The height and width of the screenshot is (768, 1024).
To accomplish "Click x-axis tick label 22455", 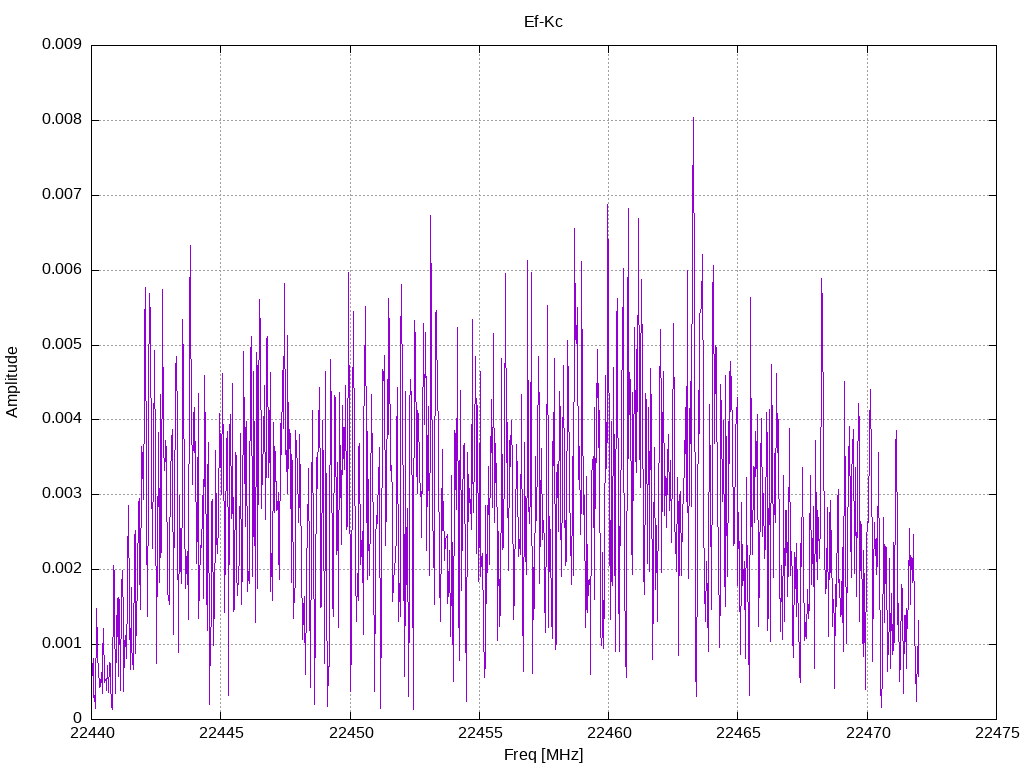I will pos(479,733).
